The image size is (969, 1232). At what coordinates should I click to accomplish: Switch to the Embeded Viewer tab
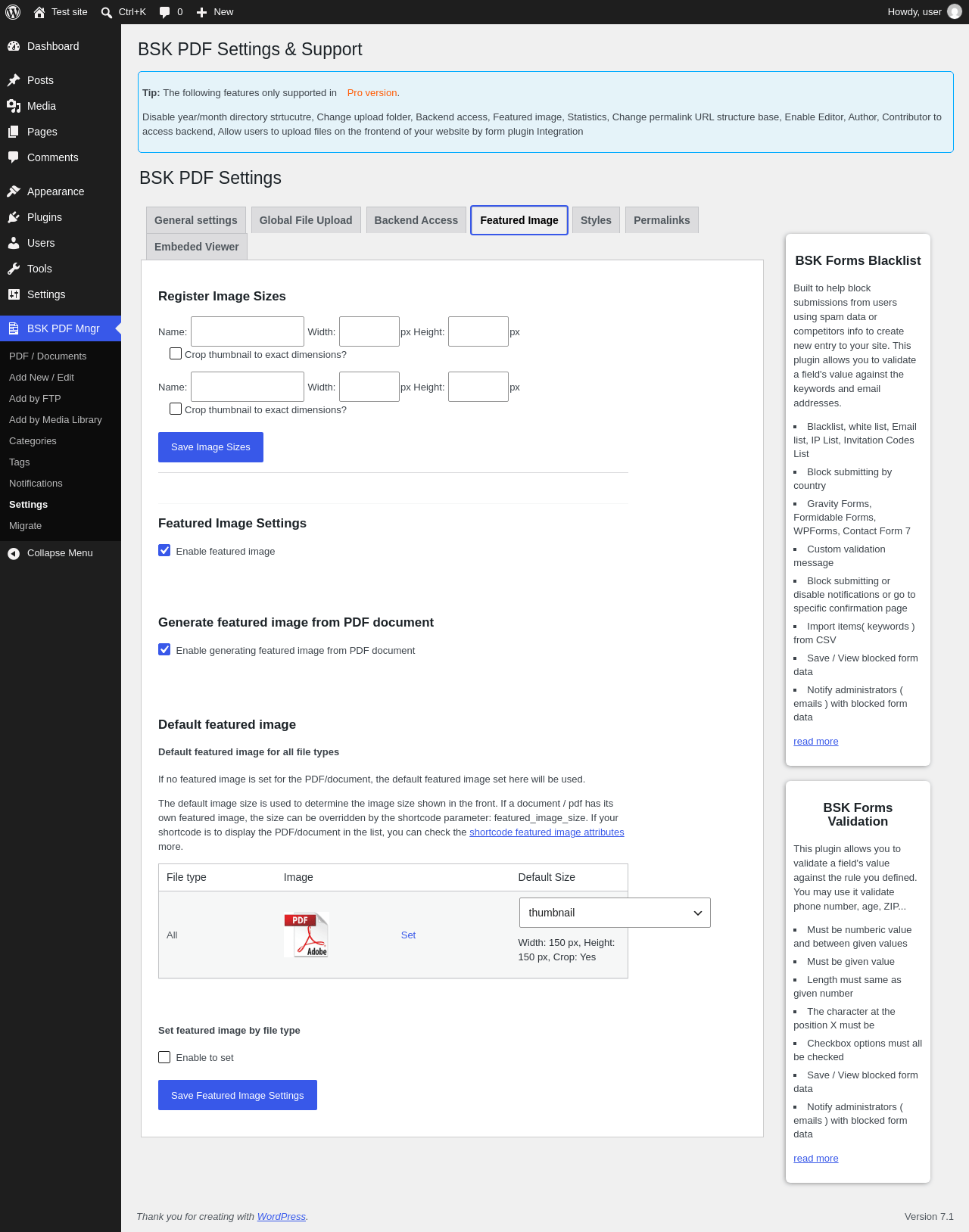tap(197, 247)
